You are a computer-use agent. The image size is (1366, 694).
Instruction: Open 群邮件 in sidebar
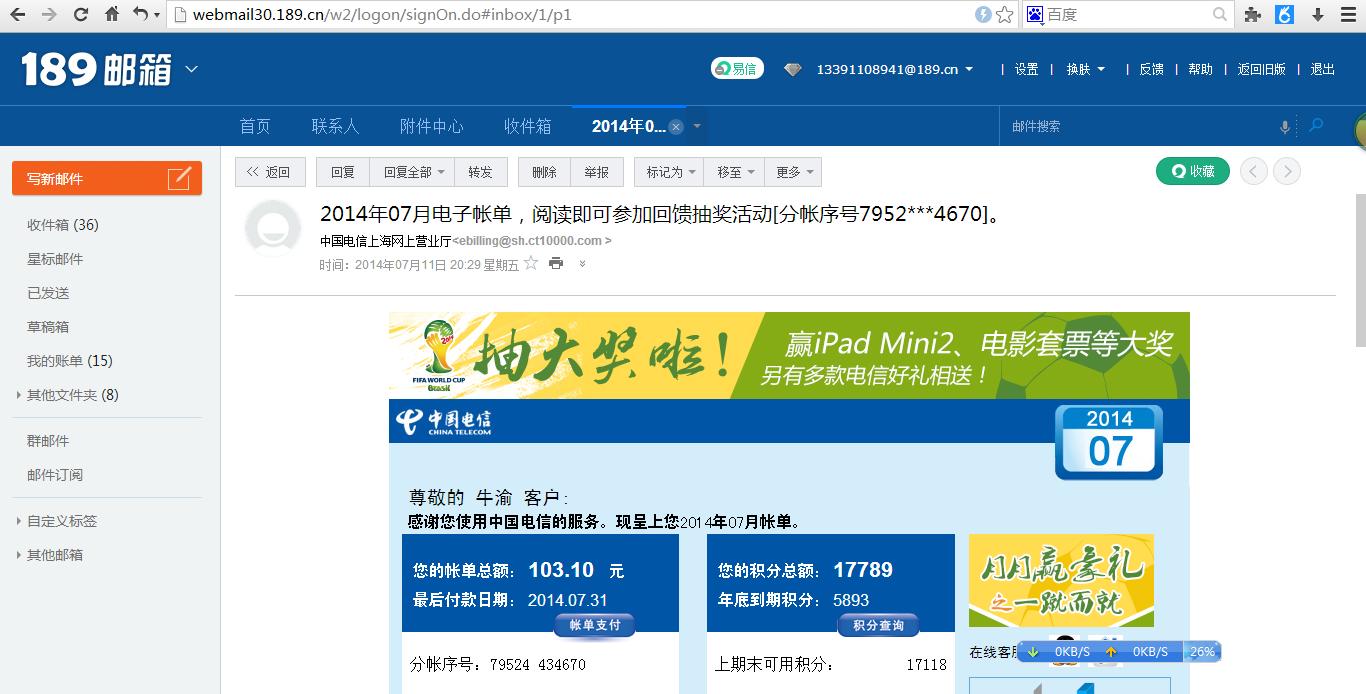click(x=48, y=441)
